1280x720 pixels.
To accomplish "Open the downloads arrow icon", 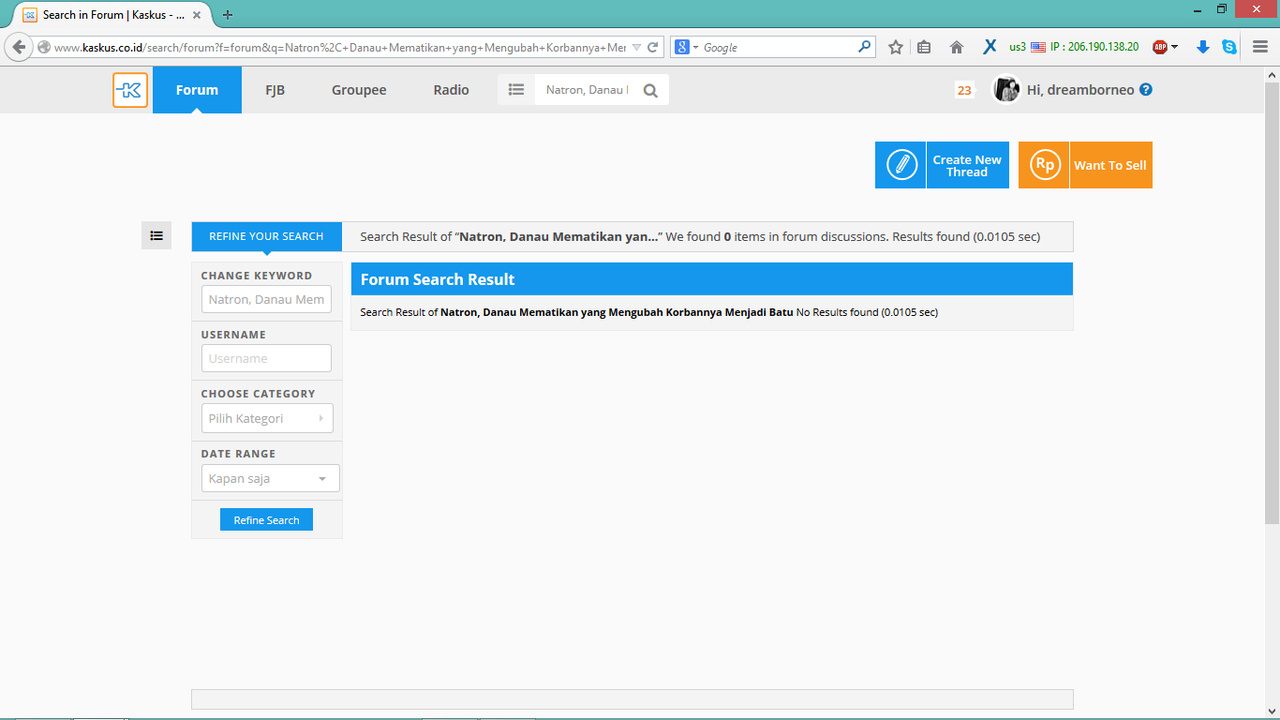I will point(1203,47).
